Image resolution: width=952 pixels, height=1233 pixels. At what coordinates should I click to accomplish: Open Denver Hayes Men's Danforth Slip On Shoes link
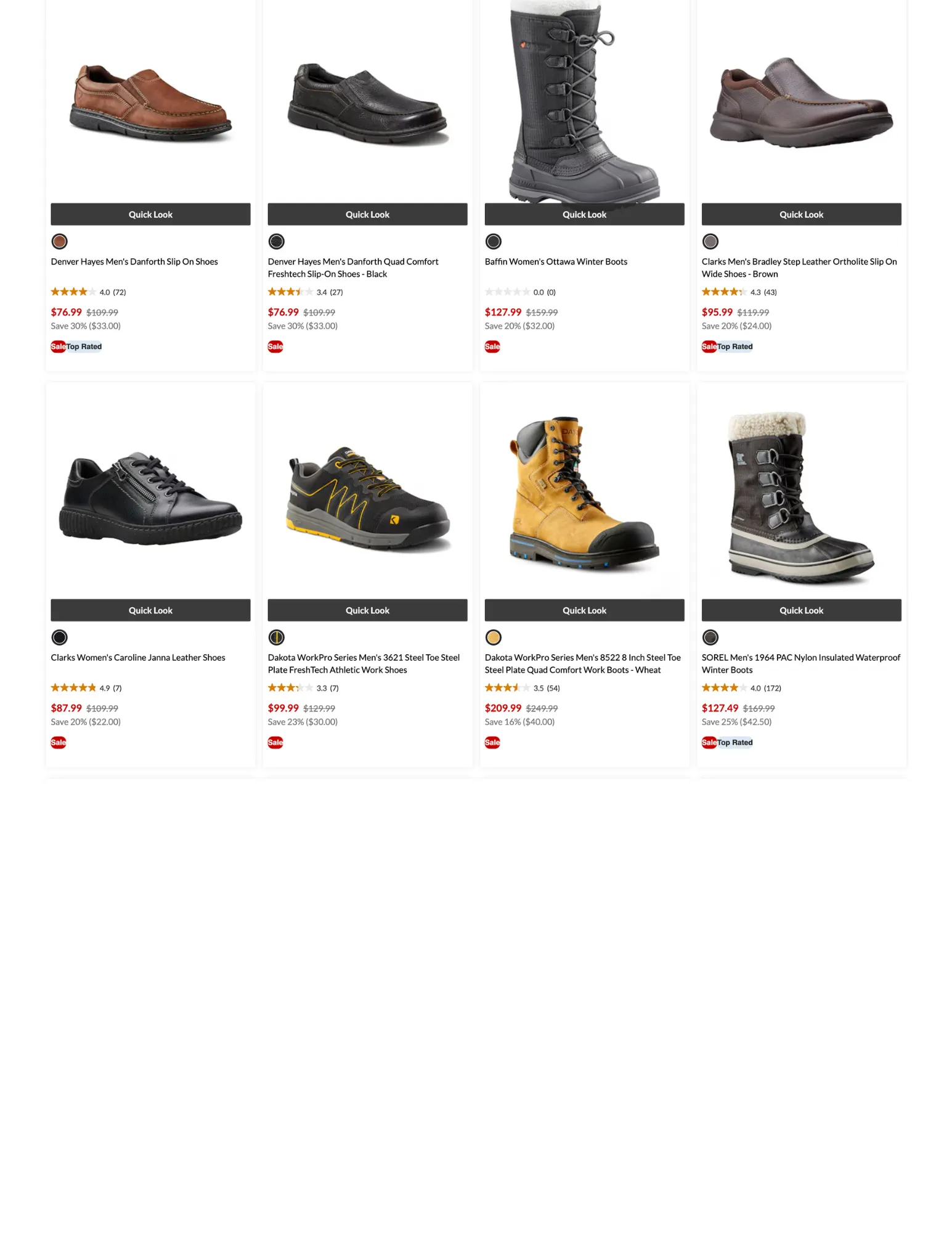(134, 261)
